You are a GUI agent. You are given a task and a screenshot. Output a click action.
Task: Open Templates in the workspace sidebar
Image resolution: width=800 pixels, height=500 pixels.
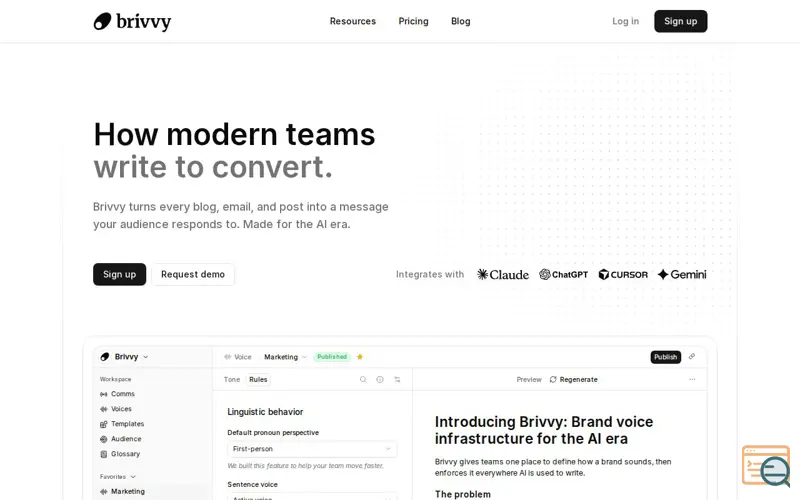(122, 424)
